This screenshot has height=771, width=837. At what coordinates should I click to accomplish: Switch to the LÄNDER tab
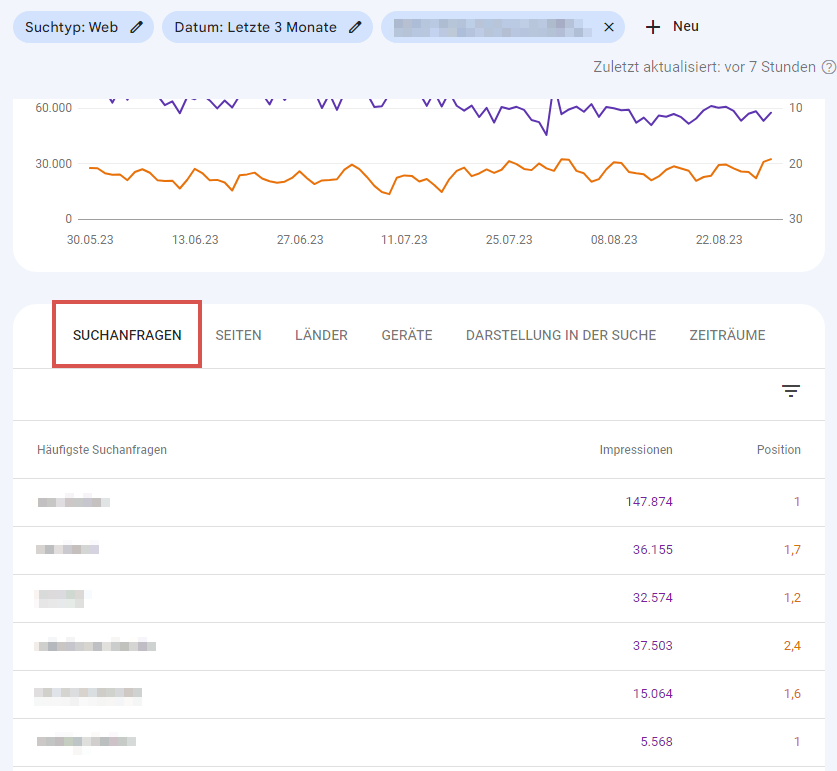(x=321, y=335)
